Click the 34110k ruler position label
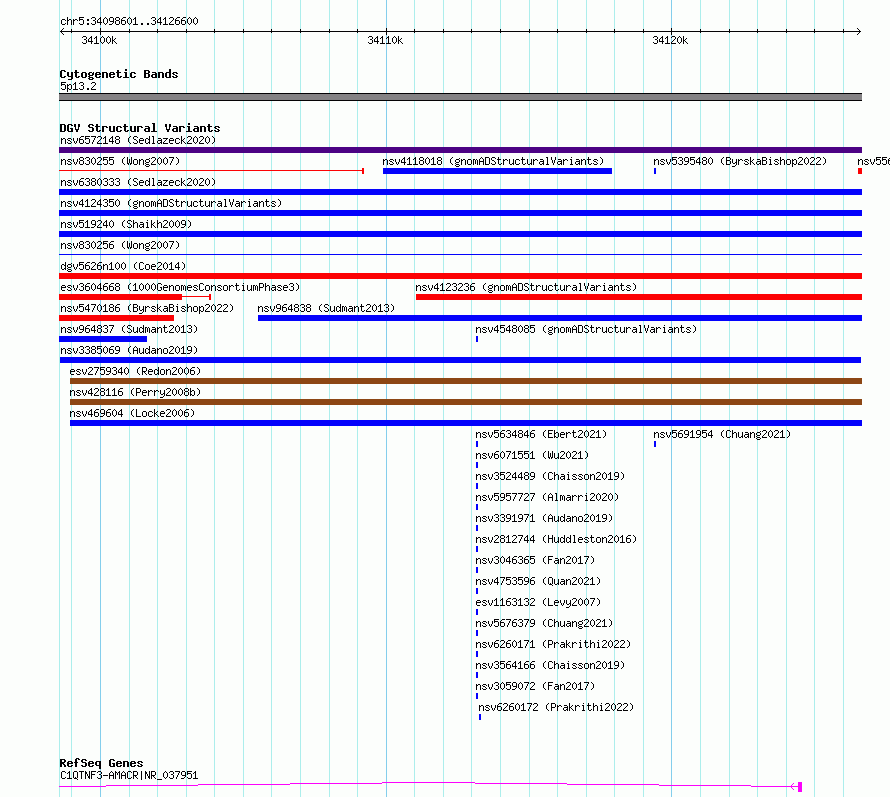Viewport: 890px width, 797px height. click(x=385, y=40)
